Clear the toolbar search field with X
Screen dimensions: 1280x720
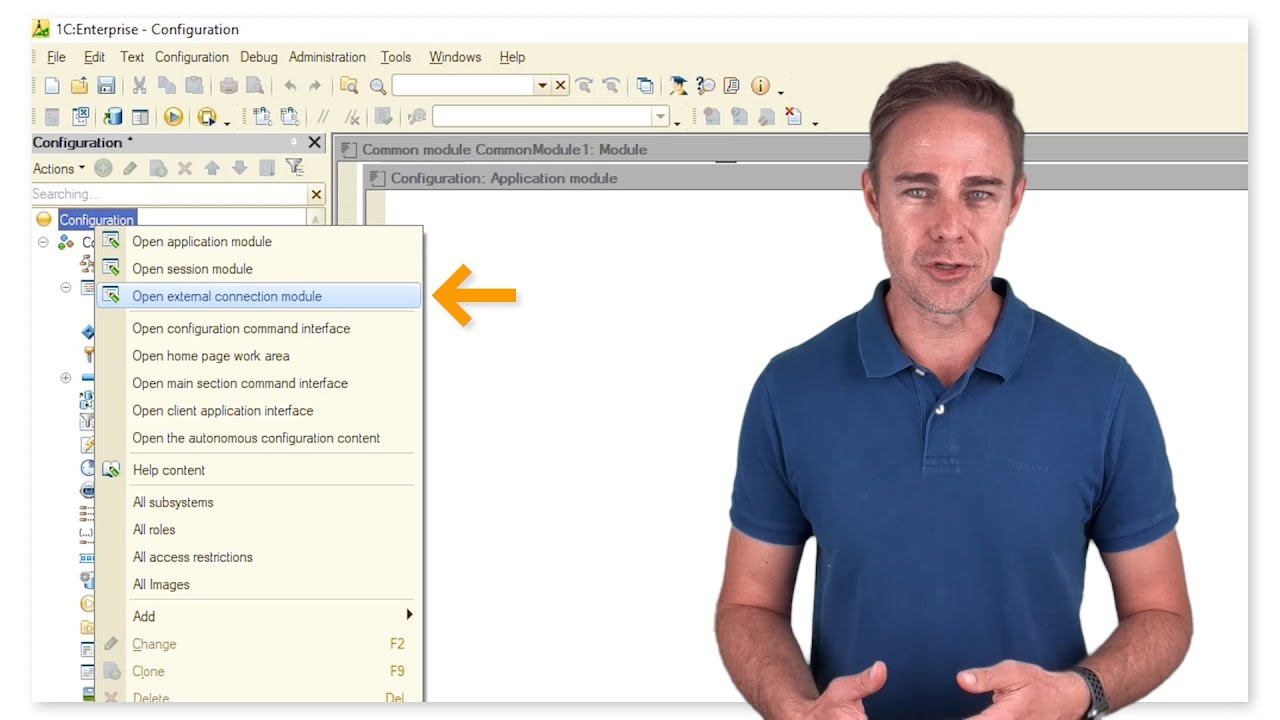pos(561,86)
